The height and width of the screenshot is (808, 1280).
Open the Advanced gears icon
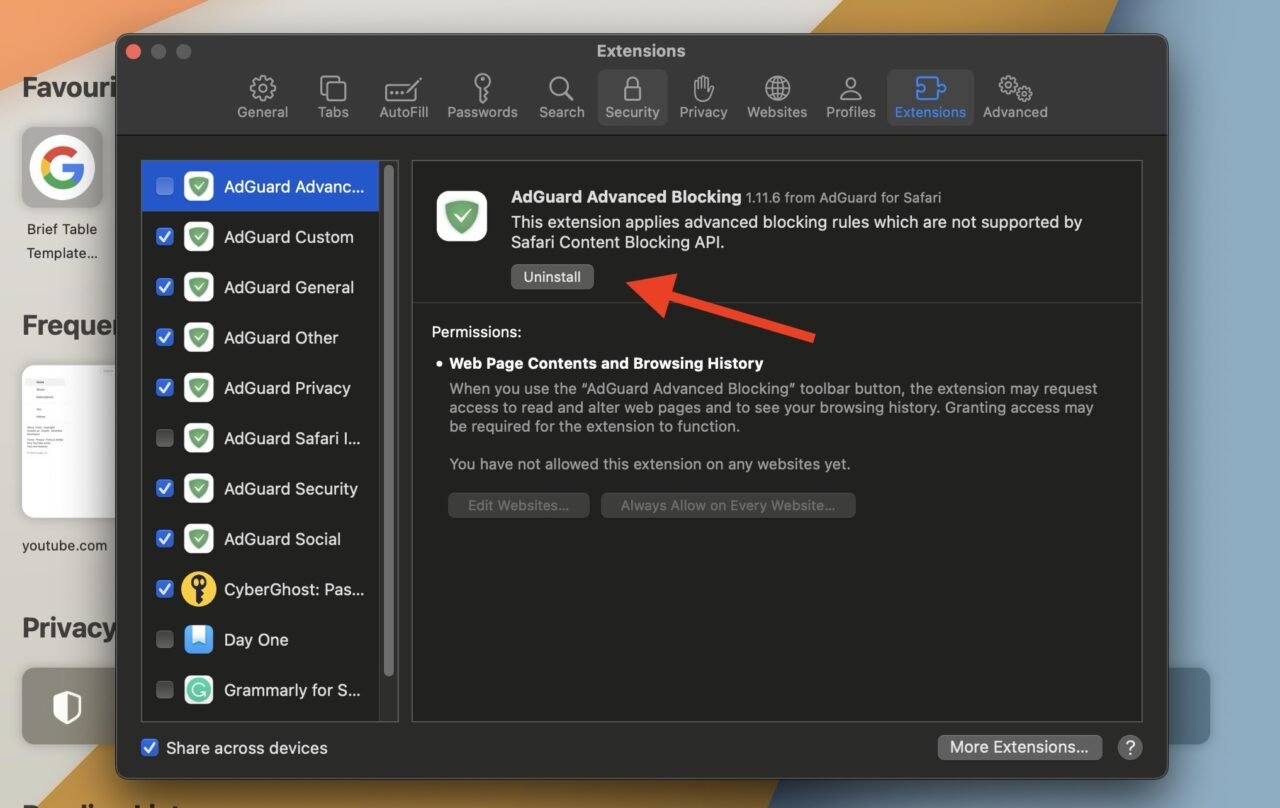(x=1015, y=89)
